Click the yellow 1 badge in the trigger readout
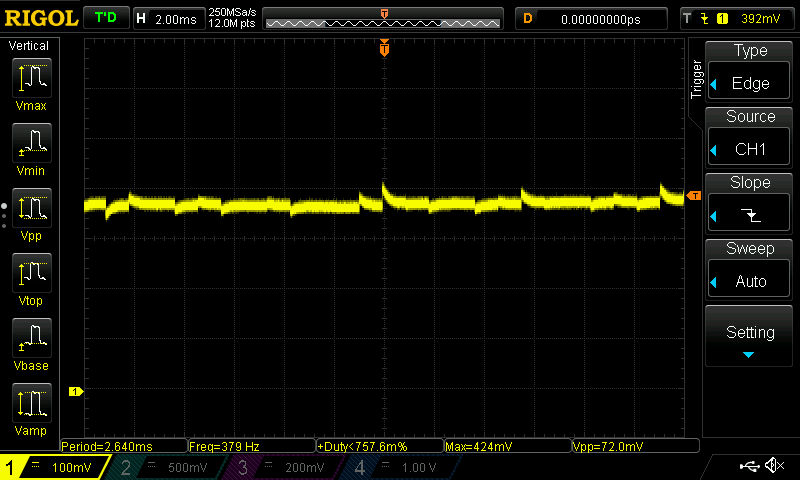Screen dimensions: 800x480 722,19
